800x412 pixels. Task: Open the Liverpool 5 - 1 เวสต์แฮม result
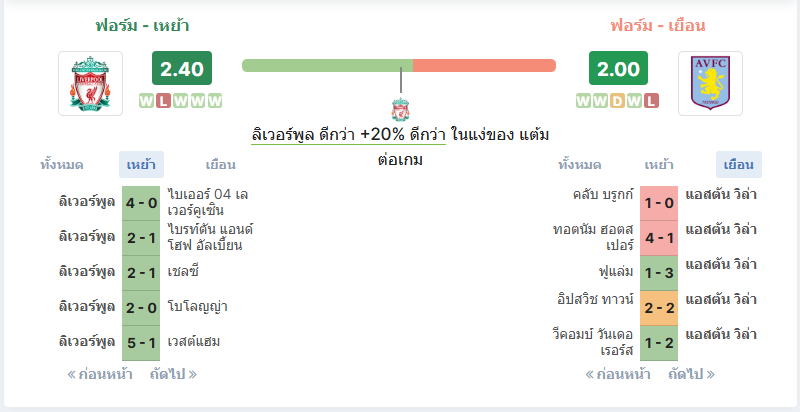(141, 343)
